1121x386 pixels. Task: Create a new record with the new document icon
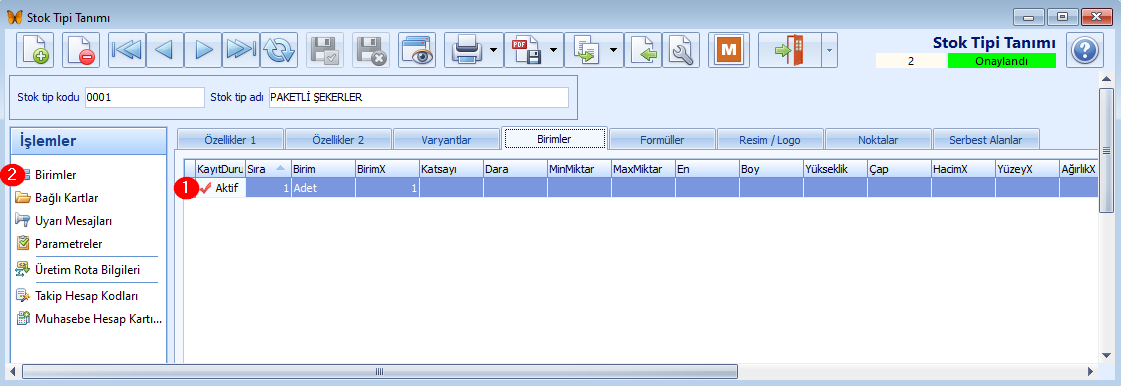pyautogui.click(x=35, y=50)
